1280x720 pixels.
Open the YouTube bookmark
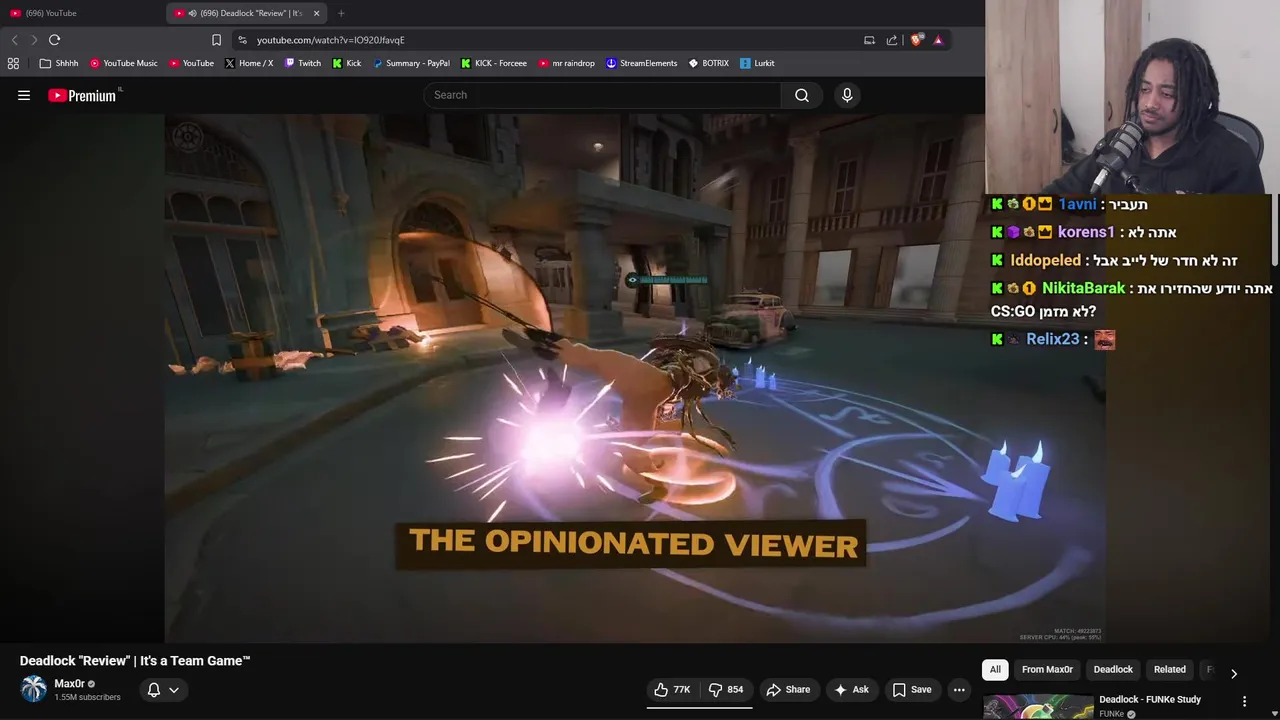pyautogui.click(x=191, y=63)
